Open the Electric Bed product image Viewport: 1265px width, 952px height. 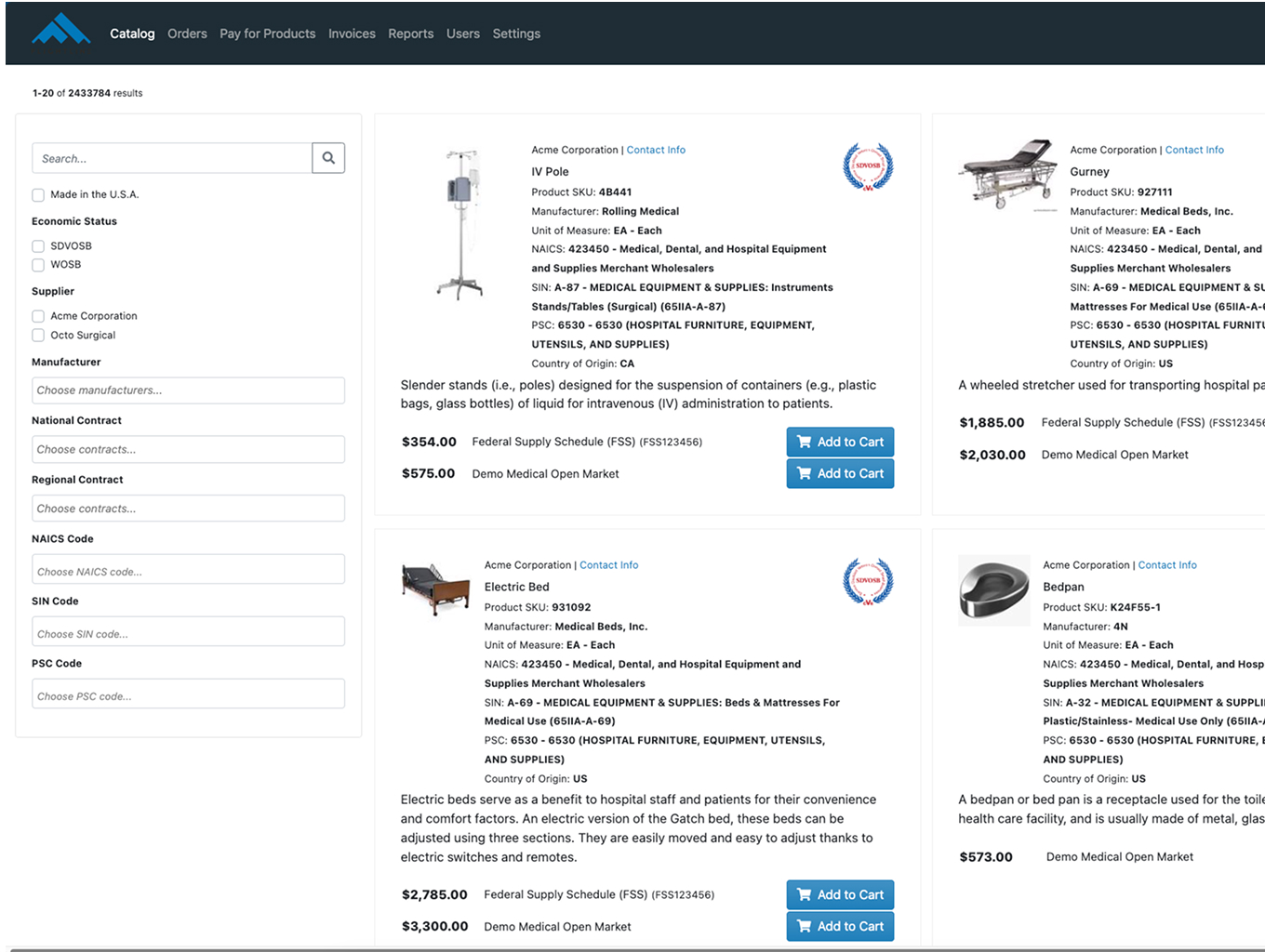tap(435, 589)
